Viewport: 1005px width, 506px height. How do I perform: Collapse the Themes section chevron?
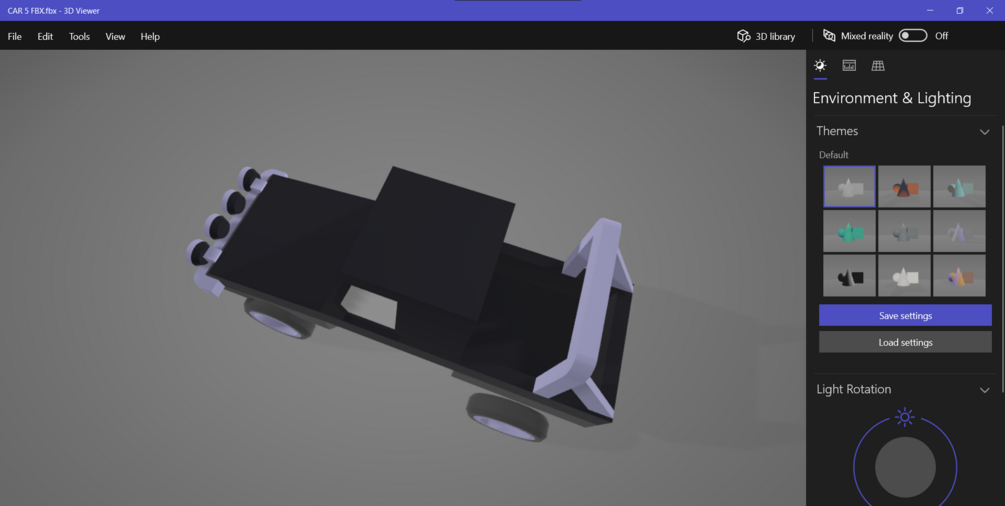pyautogui.click(x=984, y=131)
